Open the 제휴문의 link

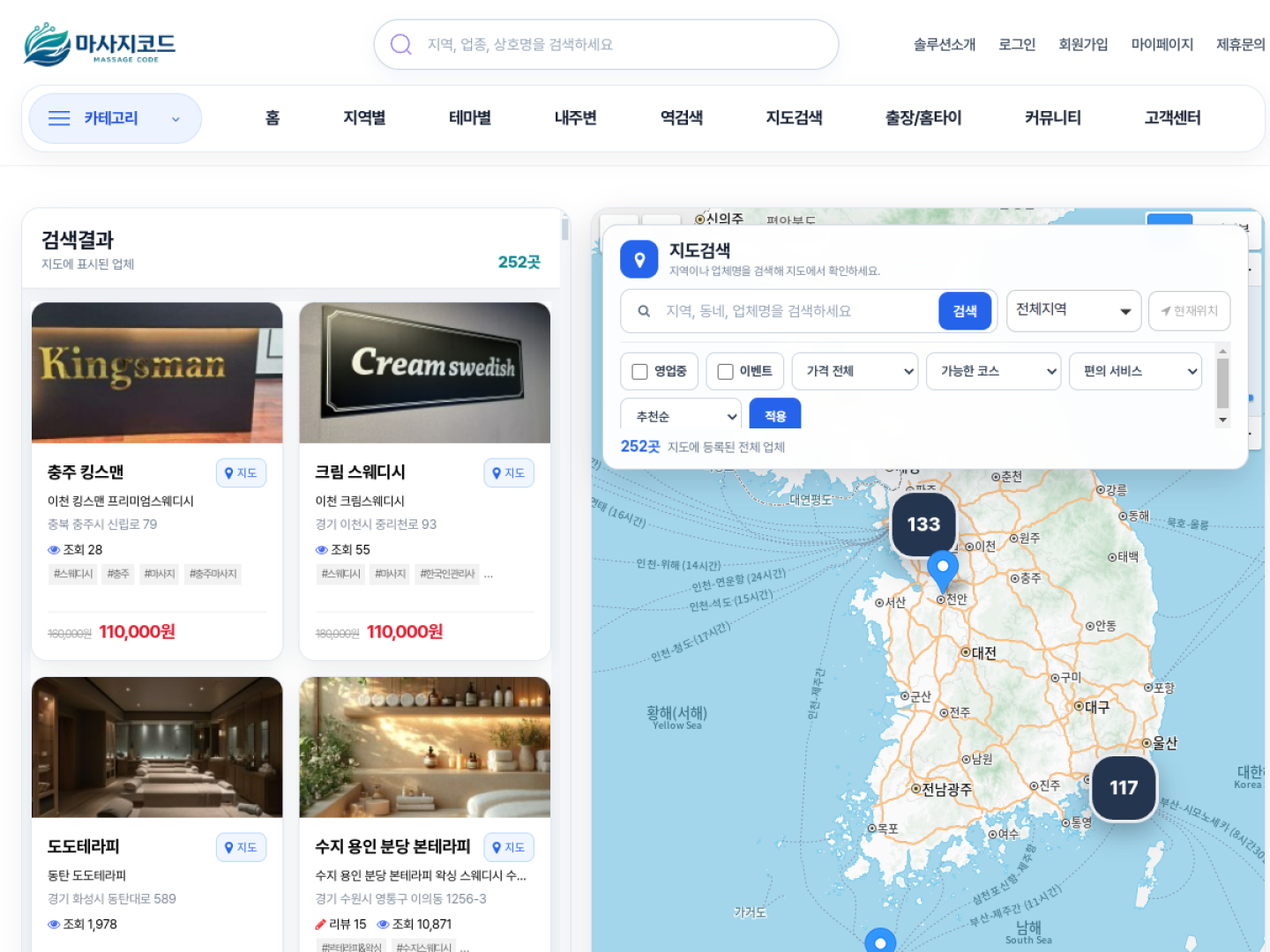1241,44
